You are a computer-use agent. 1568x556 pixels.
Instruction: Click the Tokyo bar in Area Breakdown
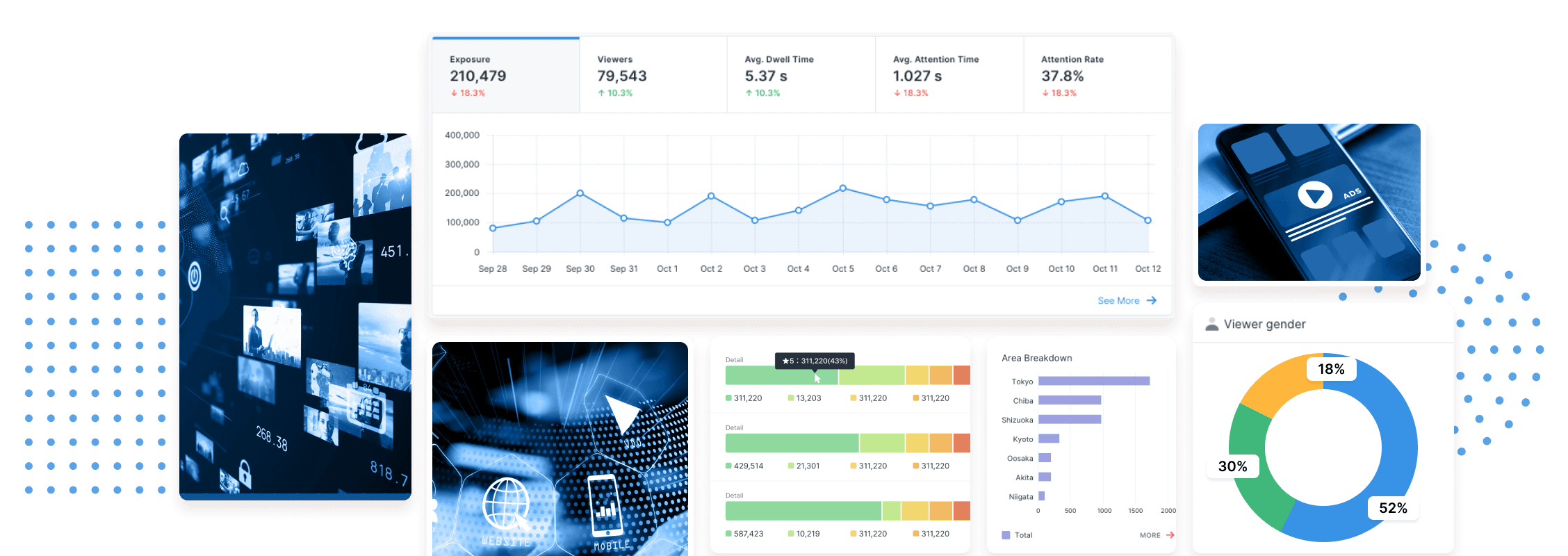1094,381
